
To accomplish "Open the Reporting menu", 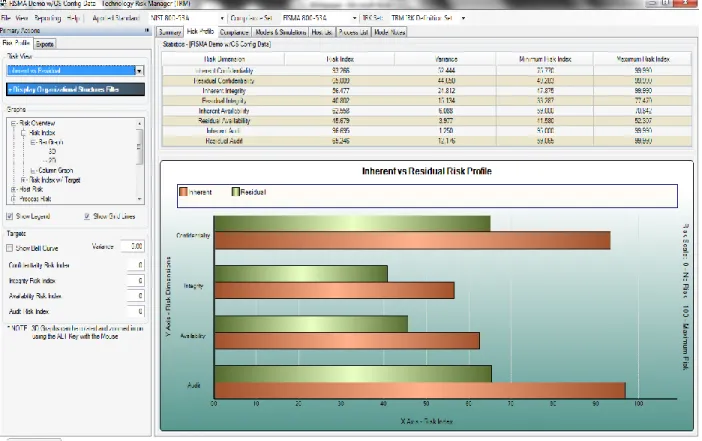I will click(x=47, y=18).
